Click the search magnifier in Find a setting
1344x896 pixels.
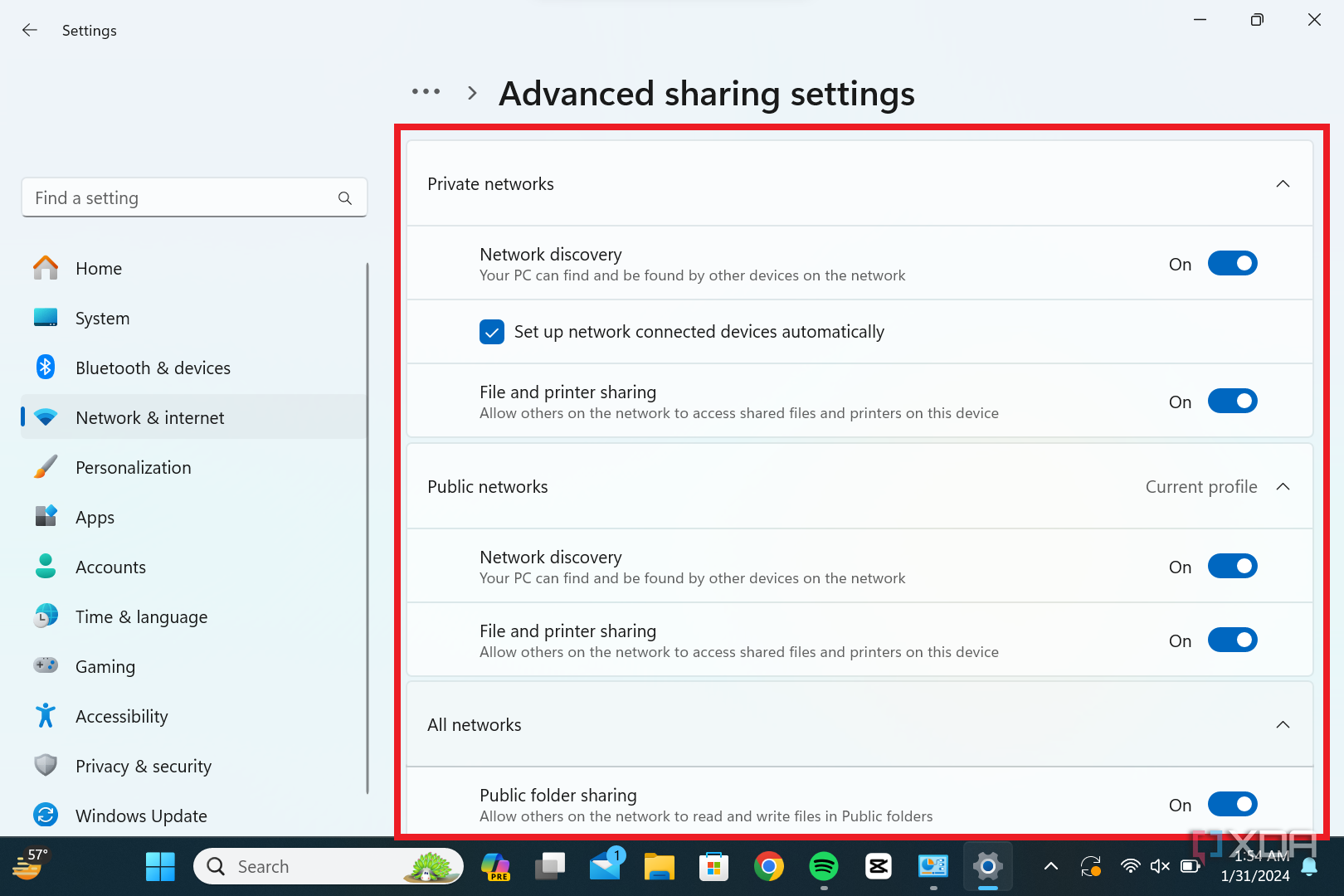345,198
